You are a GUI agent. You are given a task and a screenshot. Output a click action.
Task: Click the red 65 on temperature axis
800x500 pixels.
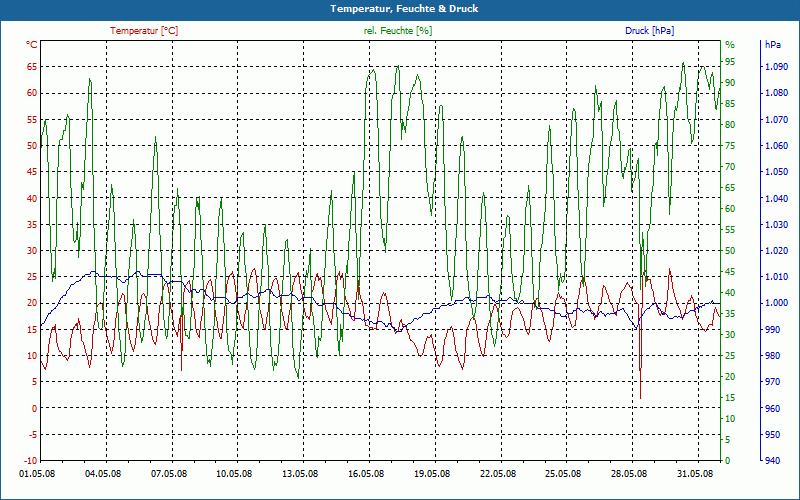pyautogui.click(x=32, y=67)
